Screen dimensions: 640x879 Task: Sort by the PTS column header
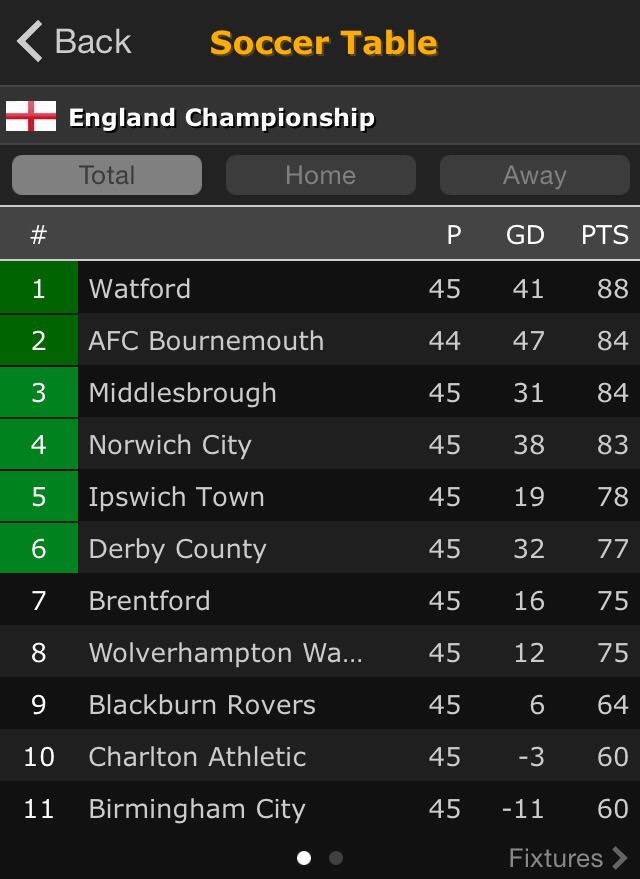click(604, 235)
